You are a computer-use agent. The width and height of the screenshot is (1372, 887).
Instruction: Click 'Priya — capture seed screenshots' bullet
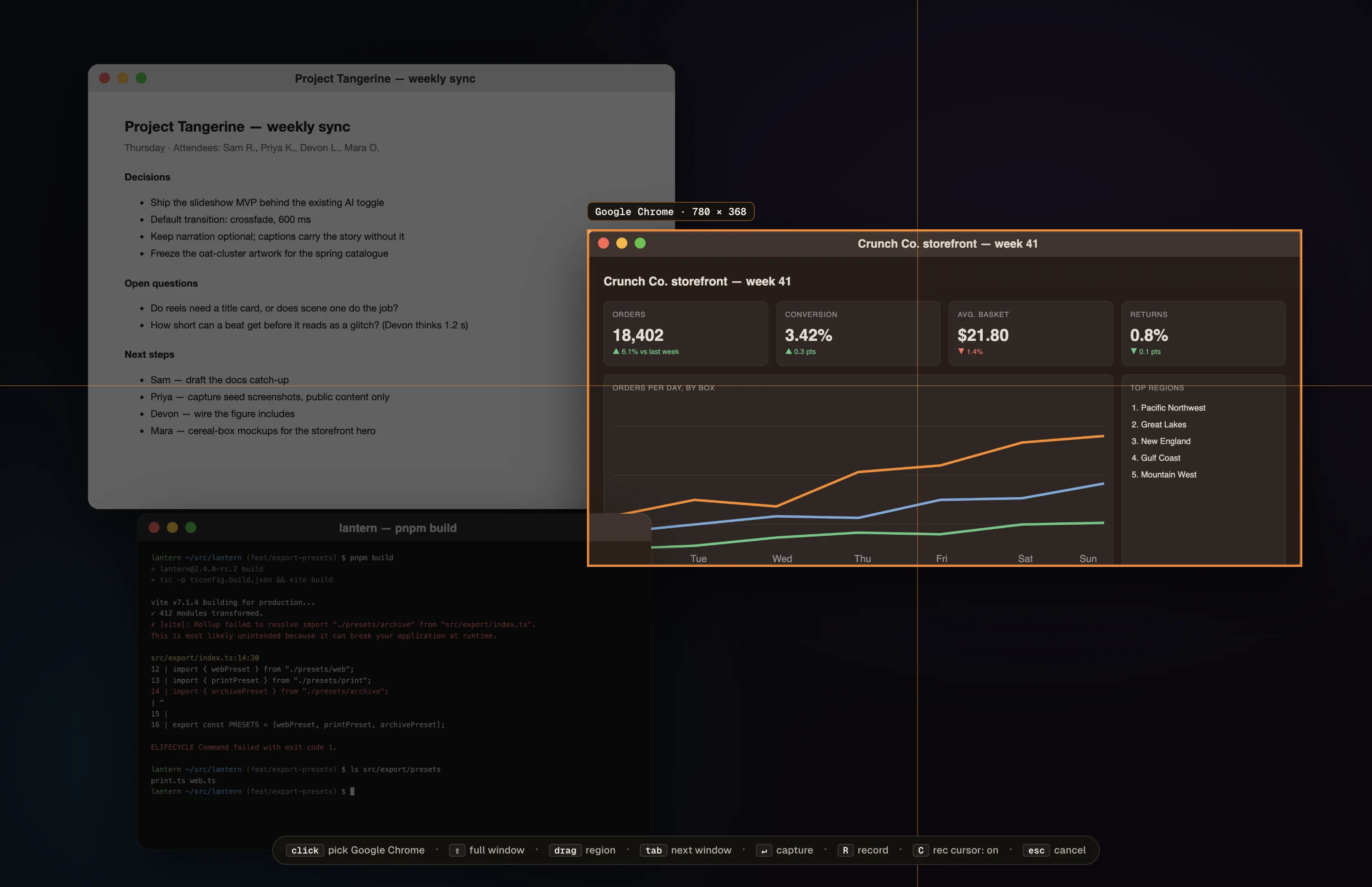point(270,397)
